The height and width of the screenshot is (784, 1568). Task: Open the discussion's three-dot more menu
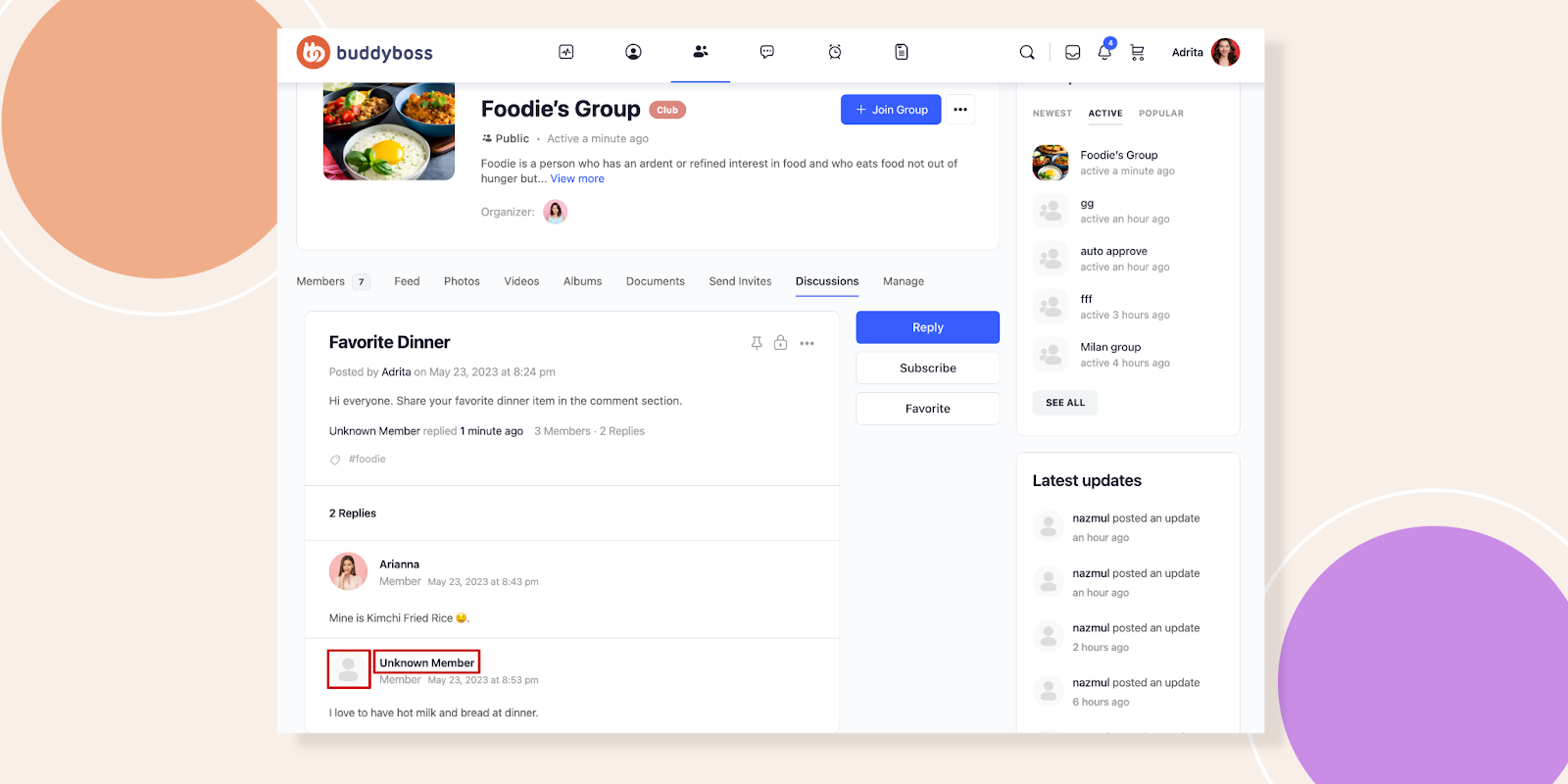[807, 343]
